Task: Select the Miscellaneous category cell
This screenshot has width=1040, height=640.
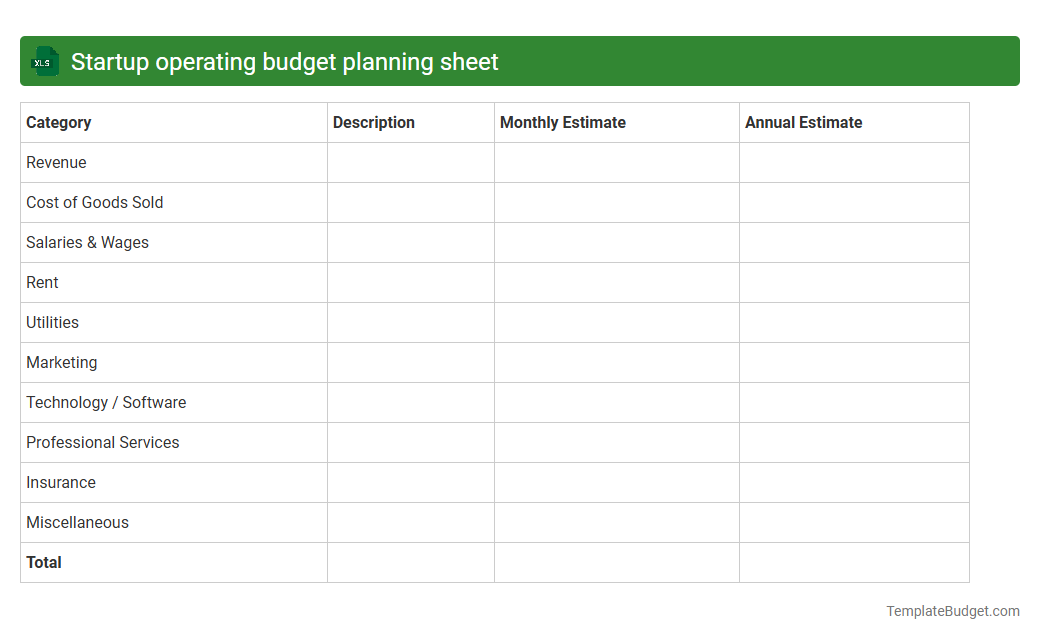Action: click(77, 522)
